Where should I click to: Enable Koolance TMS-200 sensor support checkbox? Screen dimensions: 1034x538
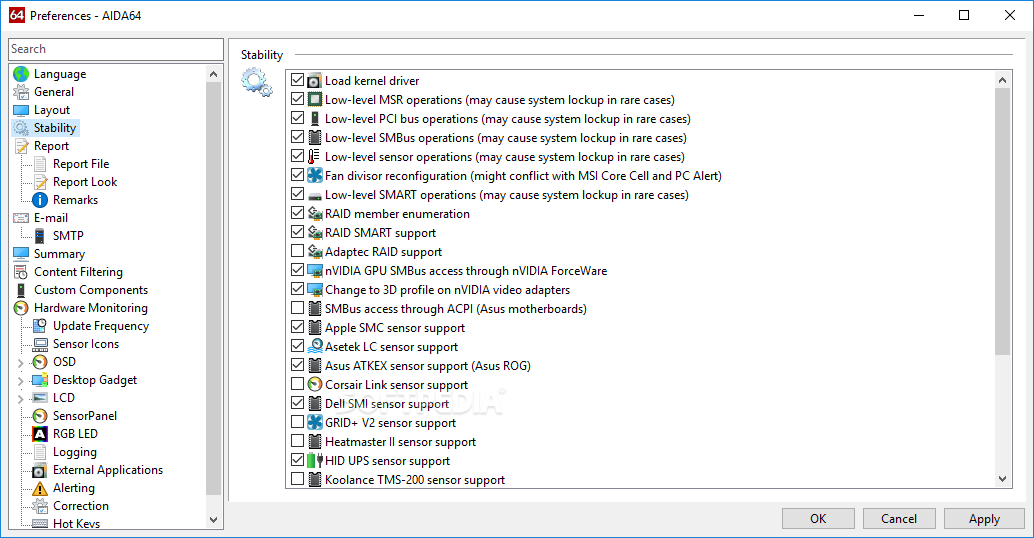coord(297,479)
